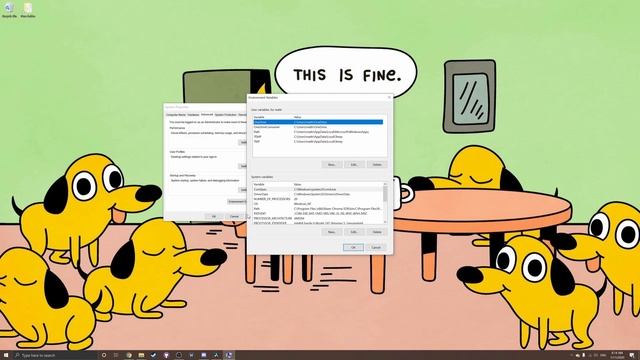
Task: Open the Recycle Bin desktop icon
Action: (x=9, y=10)
